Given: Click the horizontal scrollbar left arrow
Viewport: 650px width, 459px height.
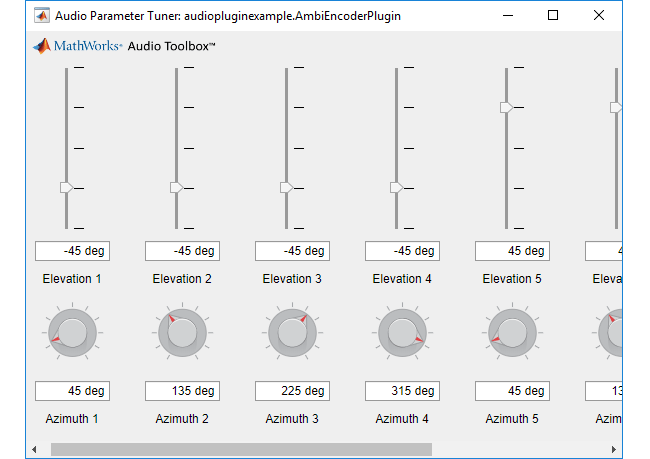Looking at the screenshot, I should tap(34, 449).
